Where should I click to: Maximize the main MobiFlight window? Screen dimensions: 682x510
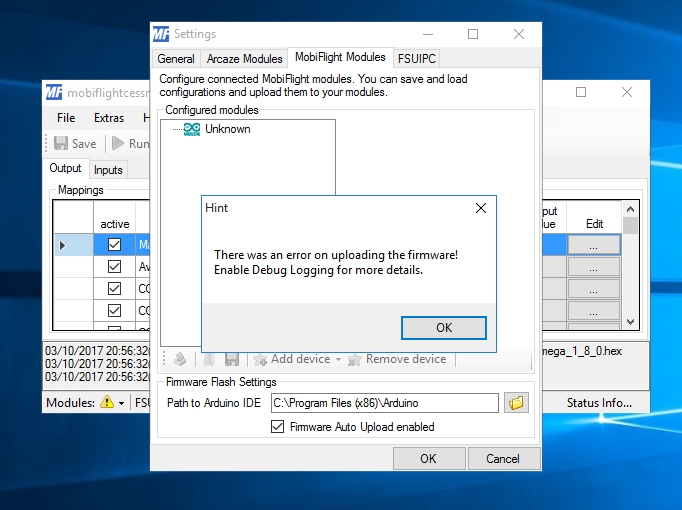coord(581,92)
